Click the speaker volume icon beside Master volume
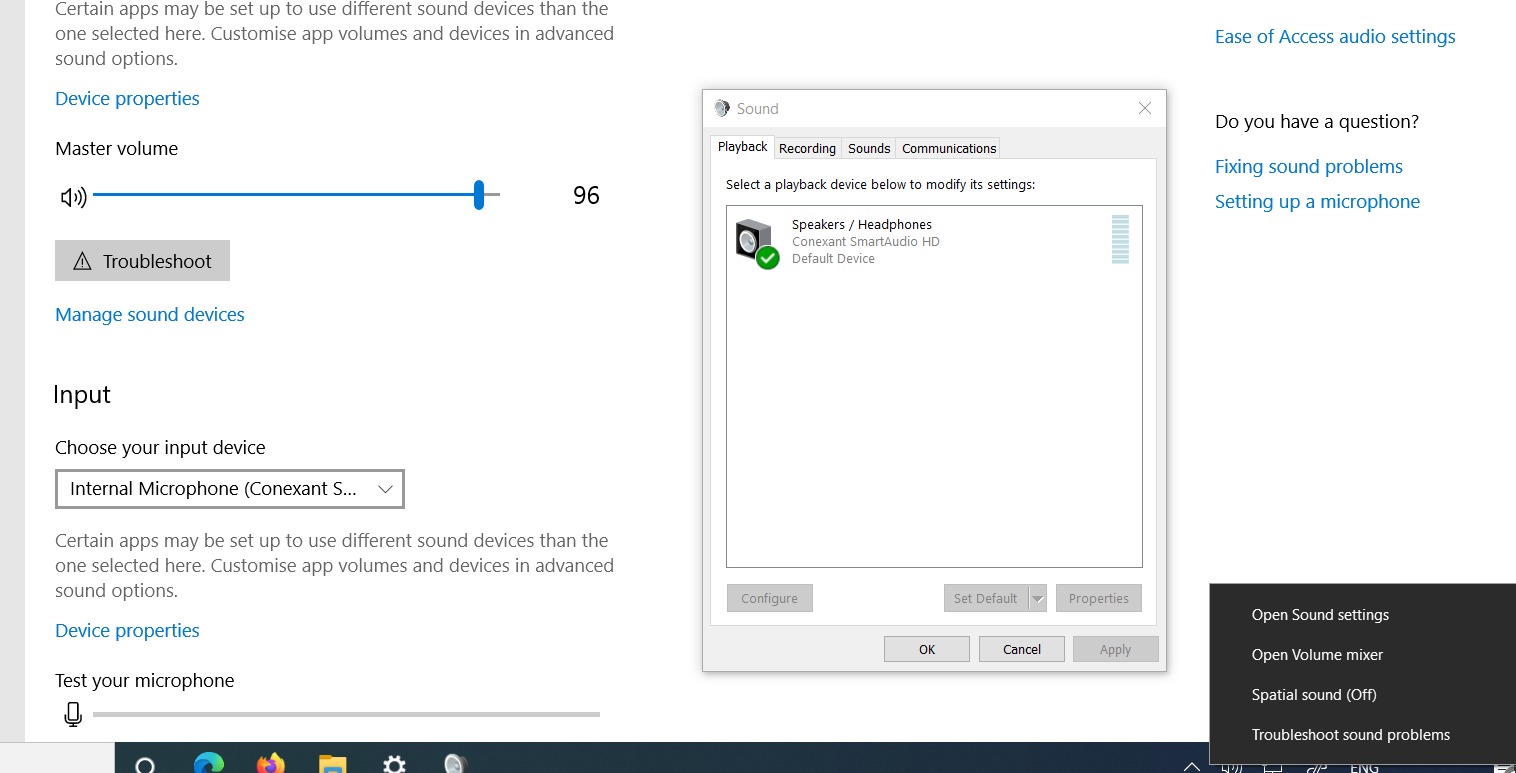 (71, 196)
